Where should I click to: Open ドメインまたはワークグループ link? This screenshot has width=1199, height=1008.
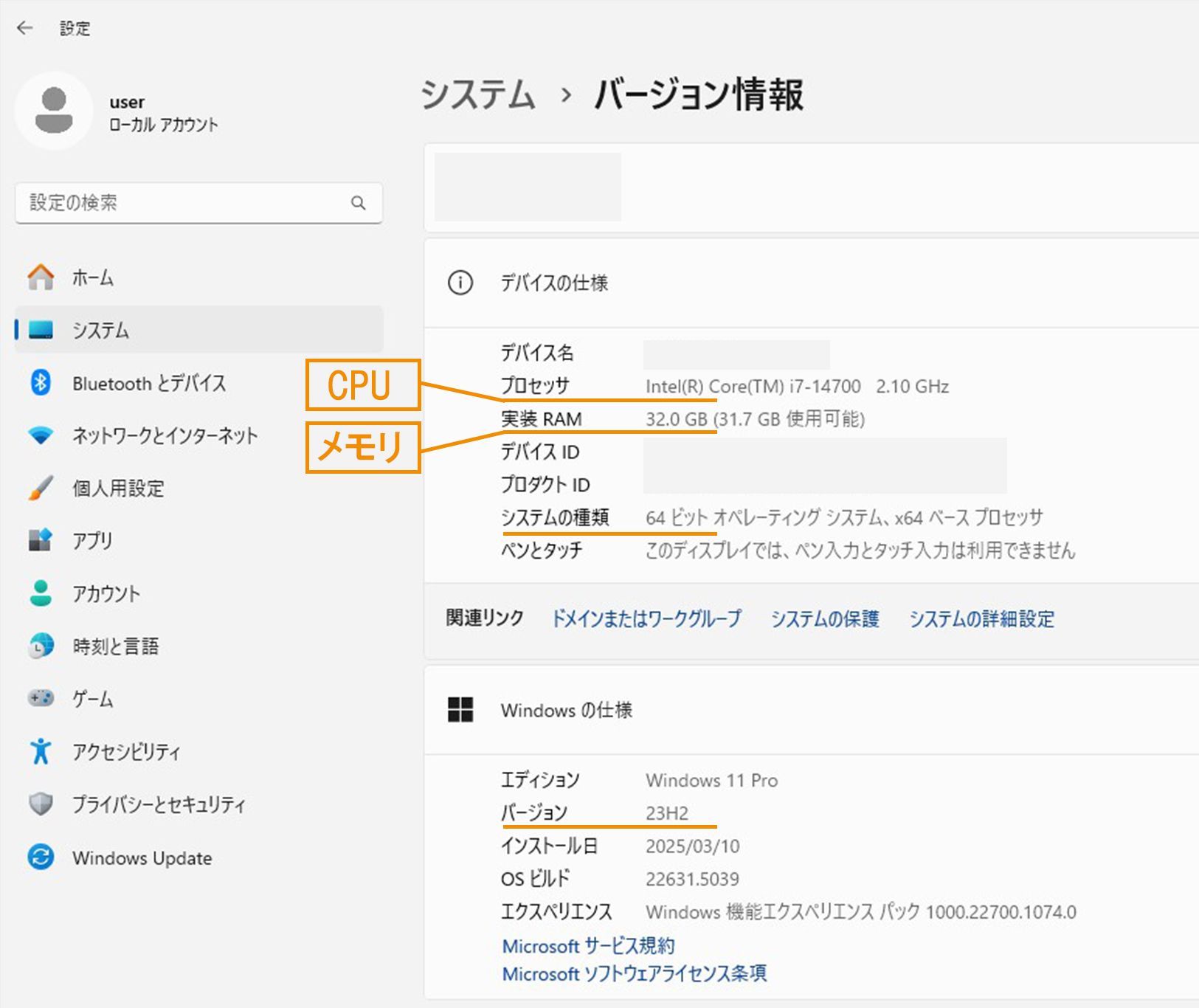click(646, 618)
